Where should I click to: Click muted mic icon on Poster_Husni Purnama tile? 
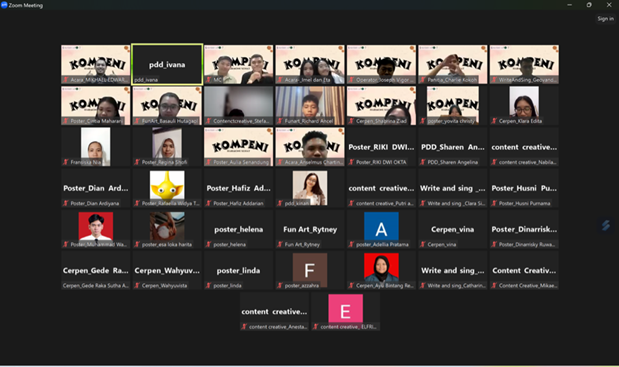coord(495,203)
